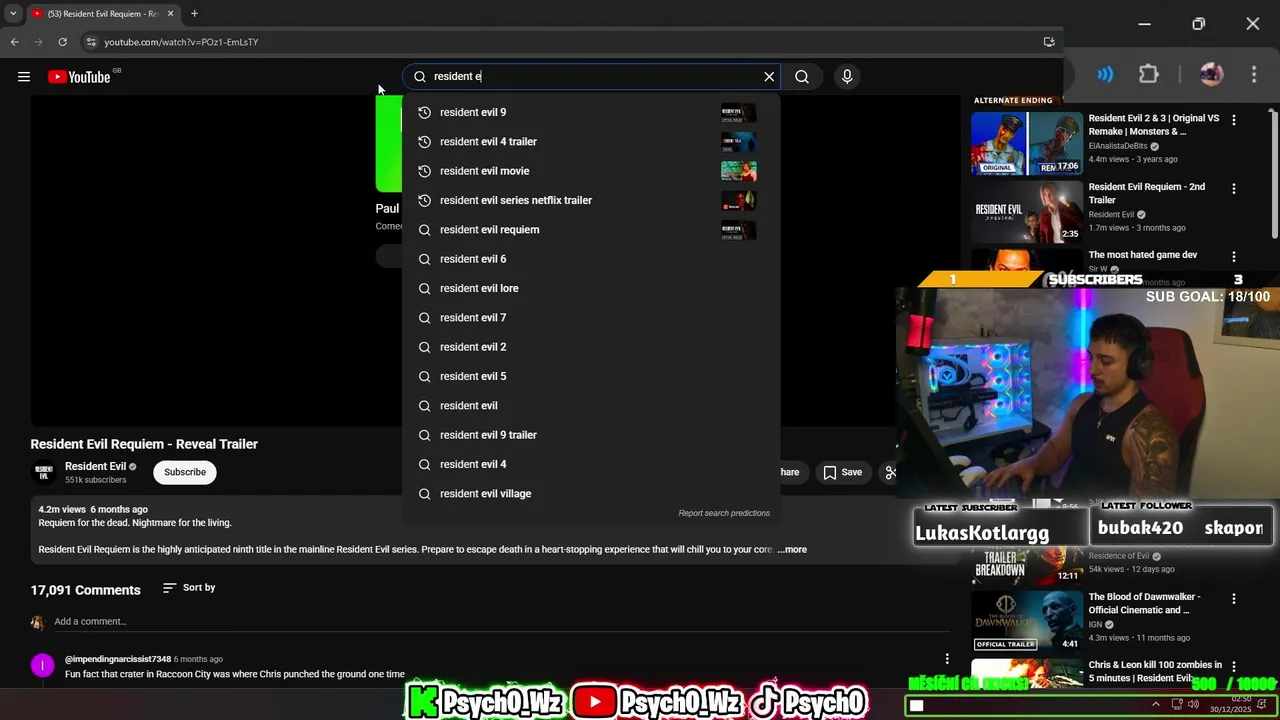Screen dimensions: 1280x720
Task: Click the search icon beside "resident evil village"
Action: point(424,493)
